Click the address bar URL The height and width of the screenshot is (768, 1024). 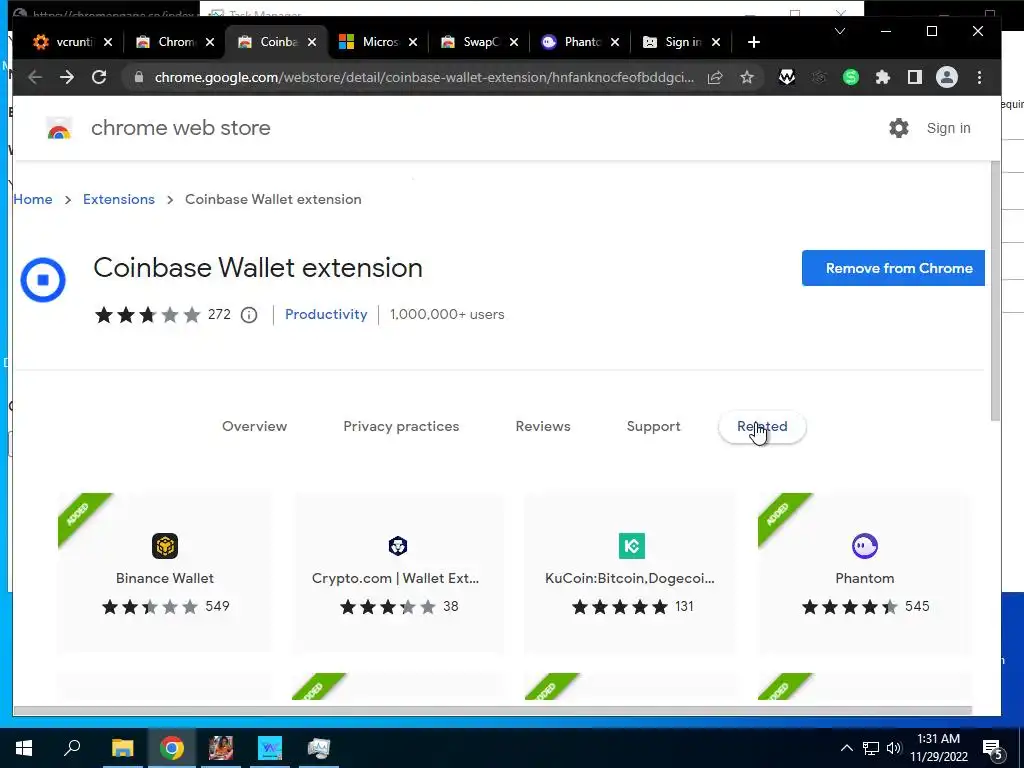click(424, 77)
